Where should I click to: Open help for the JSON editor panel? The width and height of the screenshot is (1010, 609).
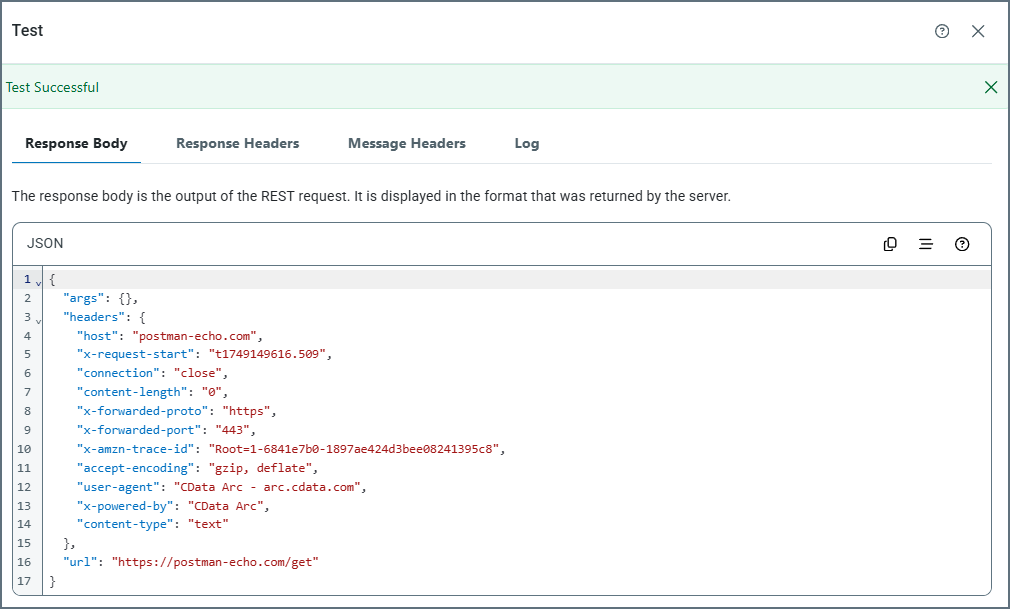tap(962, 244)
